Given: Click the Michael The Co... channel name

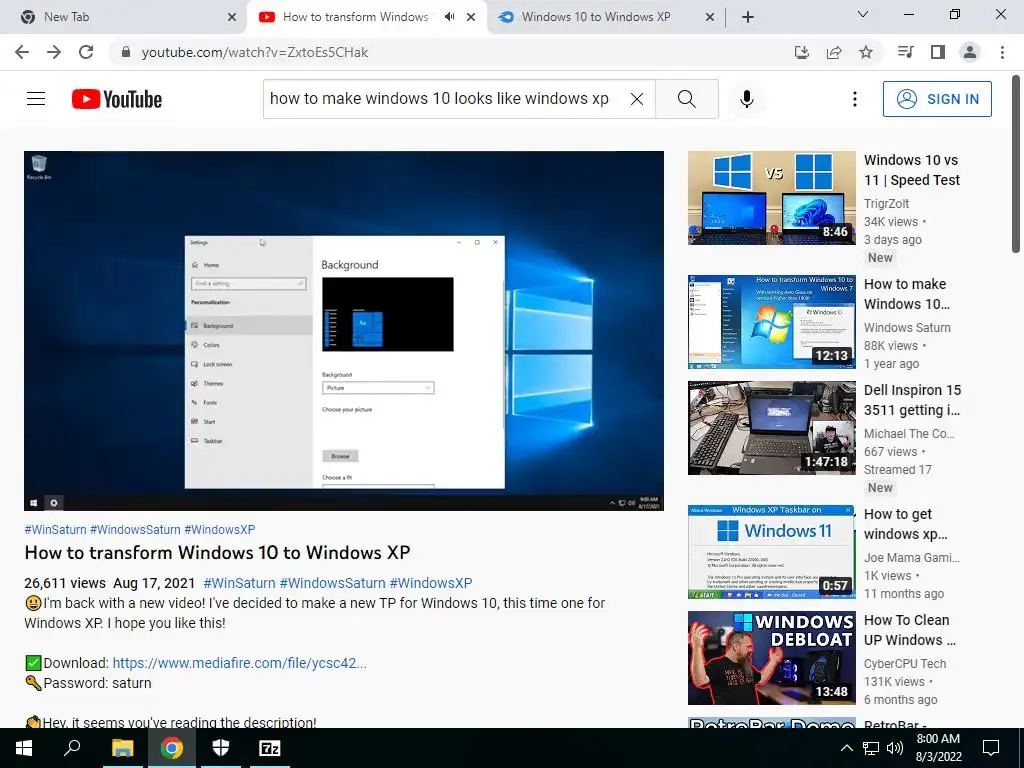Looking at the screenshot, I should point(909,434).
